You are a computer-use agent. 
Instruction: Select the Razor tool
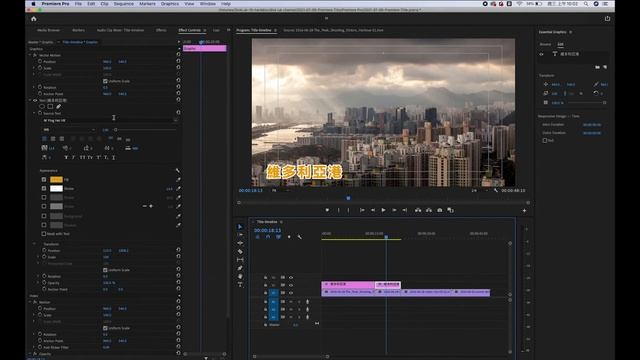click(240, 251)
